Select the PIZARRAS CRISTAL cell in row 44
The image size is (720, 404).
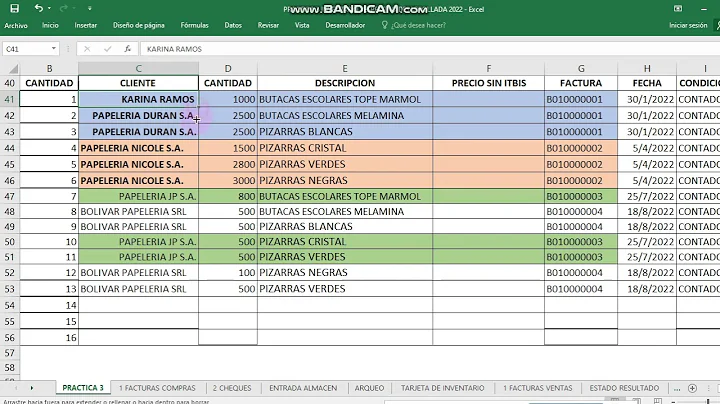point(345,148)
